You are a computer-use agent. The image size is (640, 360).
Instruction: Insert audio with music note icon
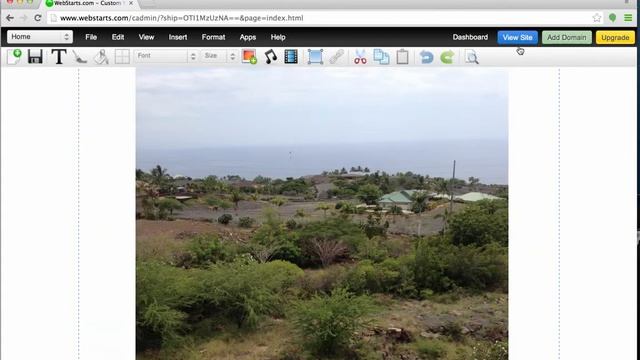coord(270,57)
